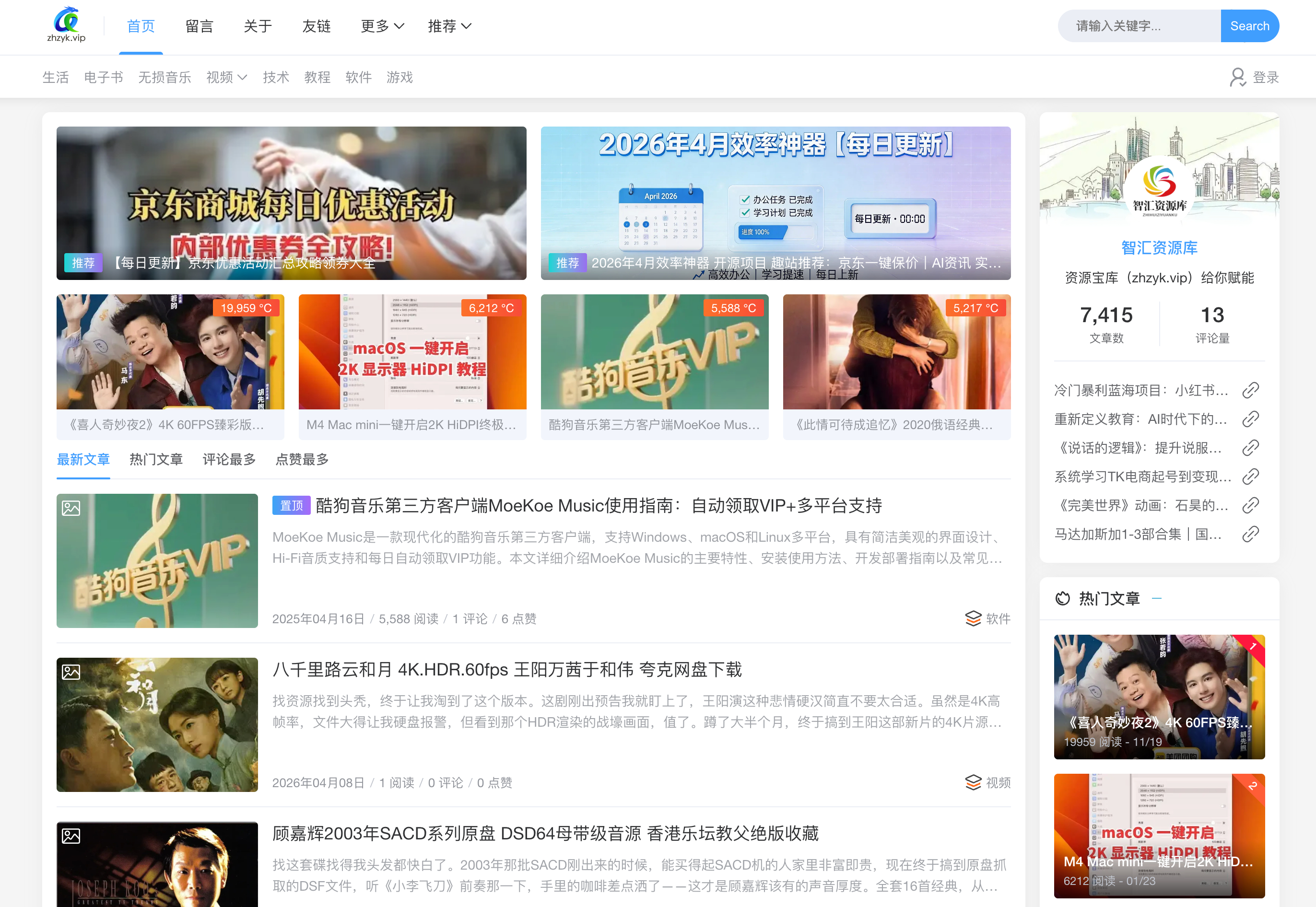1316x907 pixels.
Task: Click flame icon next to 热门文章 heading
Action: [x=1064, y=598]
